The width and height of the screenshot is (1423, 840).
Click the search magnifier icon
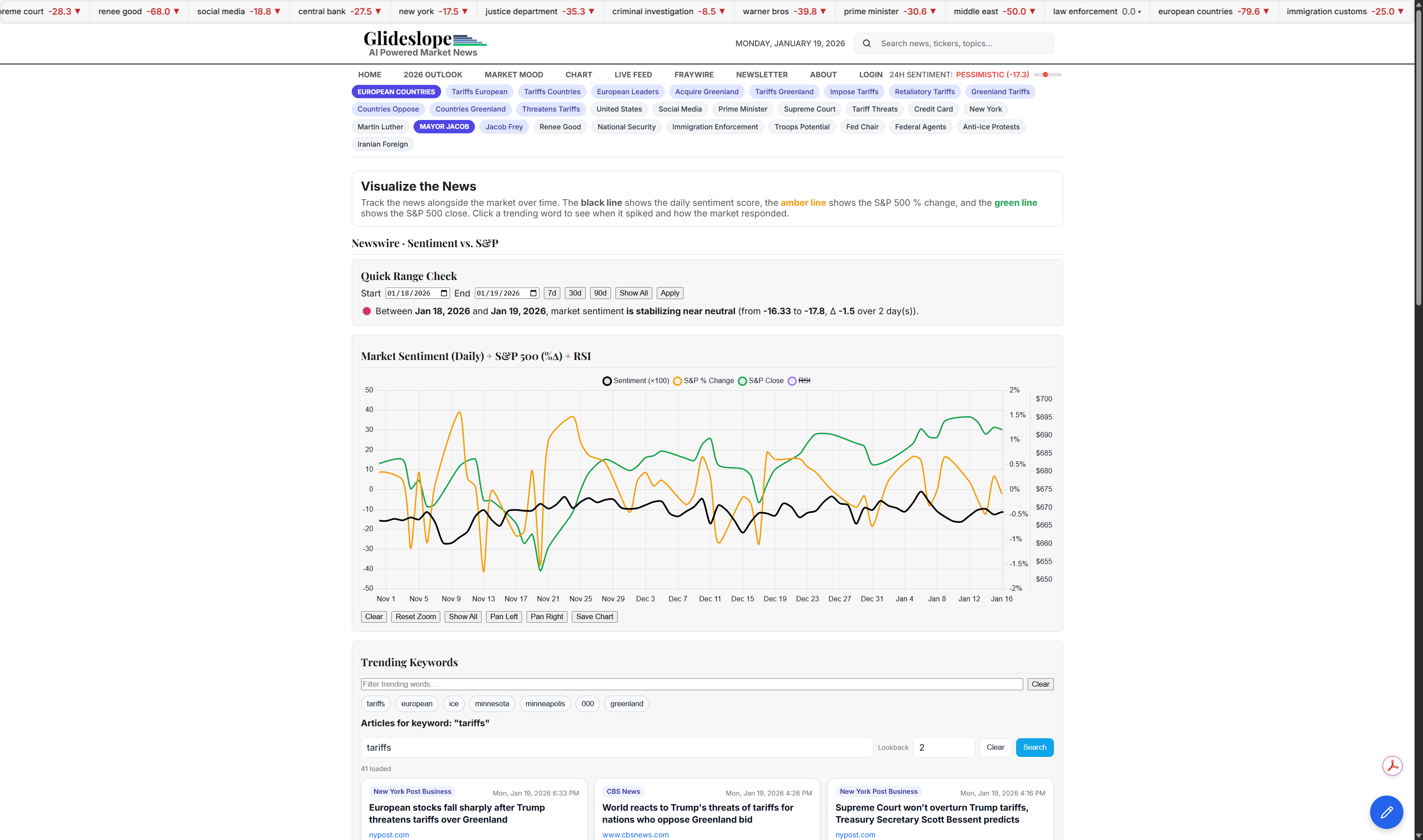(866, 44)
